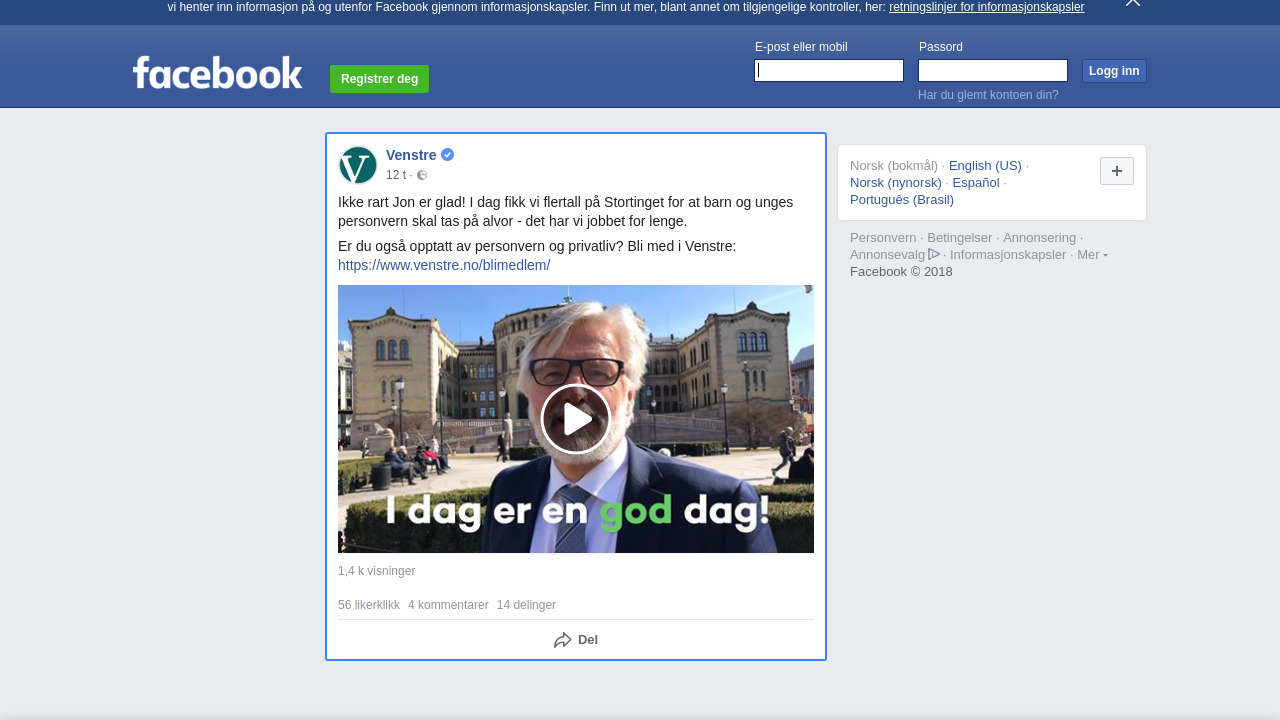Click the Facebook logo
The width and height of the screenshot is (1280, 720).
[x=217, y=72]
